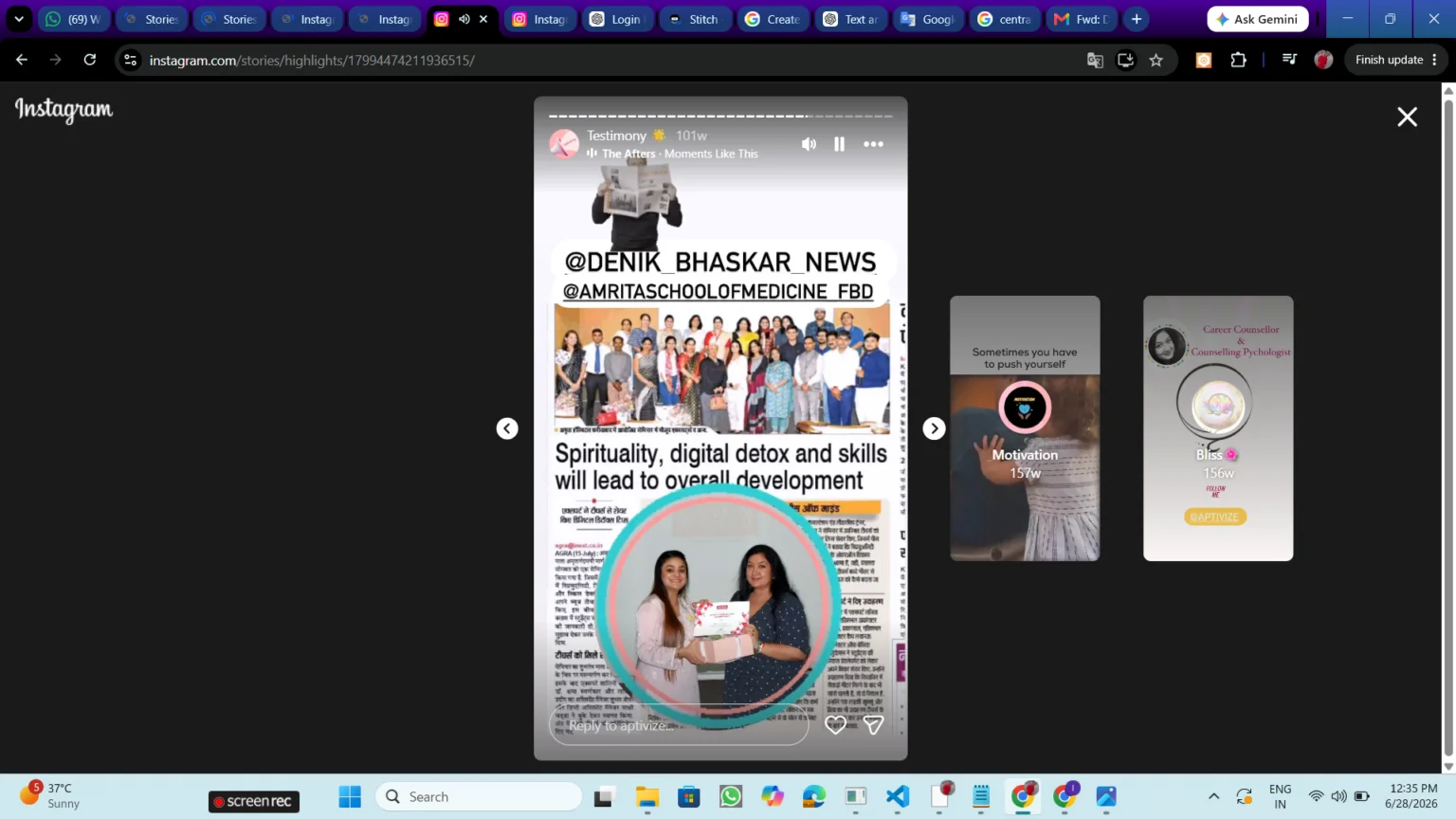Switch to the Fwd: Gmail tab
This screenshot has height=819, width=1456.
point(1082,19)
